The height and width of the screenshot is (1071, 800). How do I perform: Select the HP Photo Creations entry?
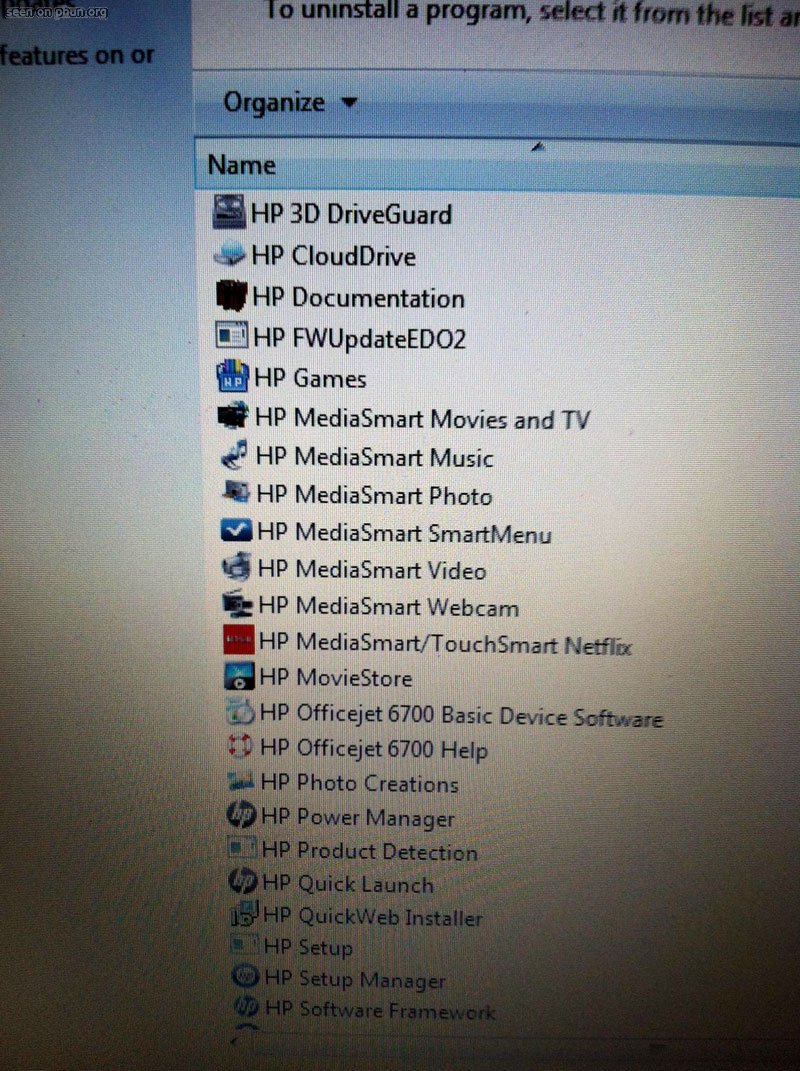coord(359,782)
